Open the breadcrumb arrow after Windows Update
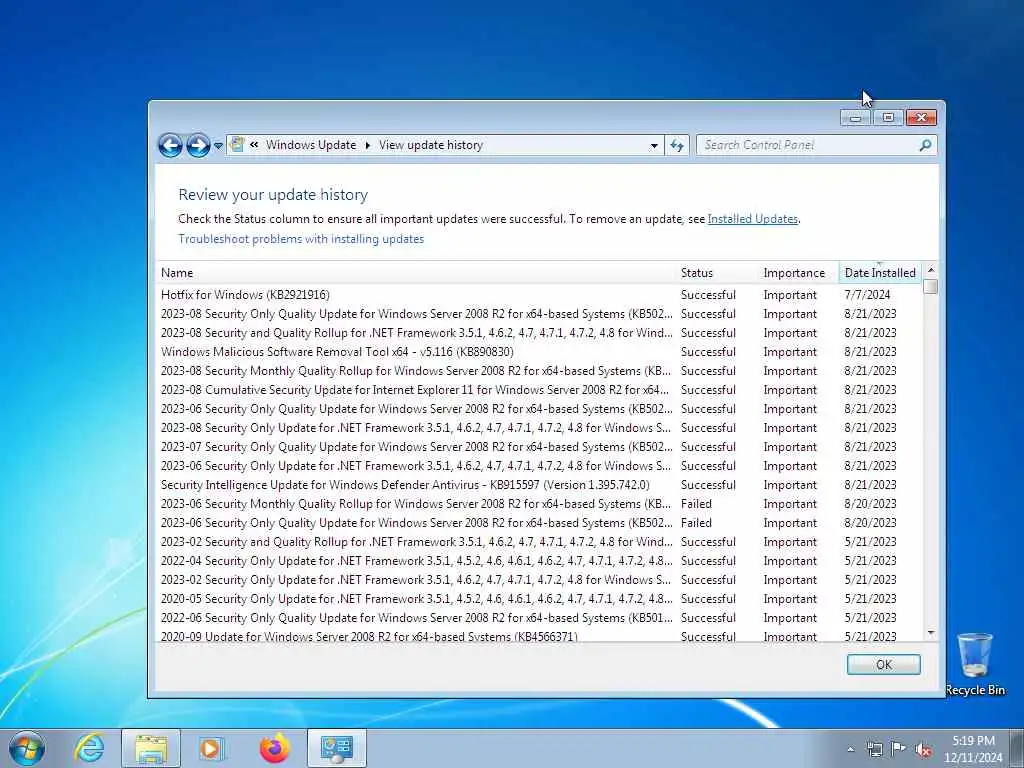The width and height of the screenshot is (1024, 768). [x=368, y=145]
